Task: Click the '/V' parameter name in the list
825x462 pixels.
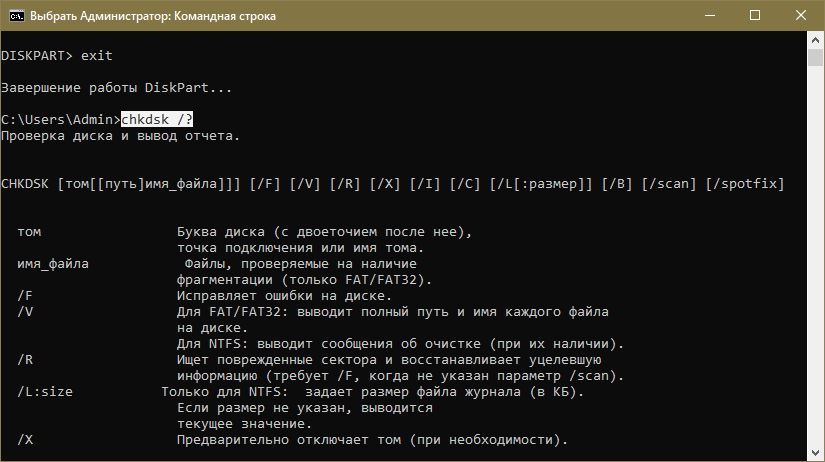Action: (x=25, y=312)
